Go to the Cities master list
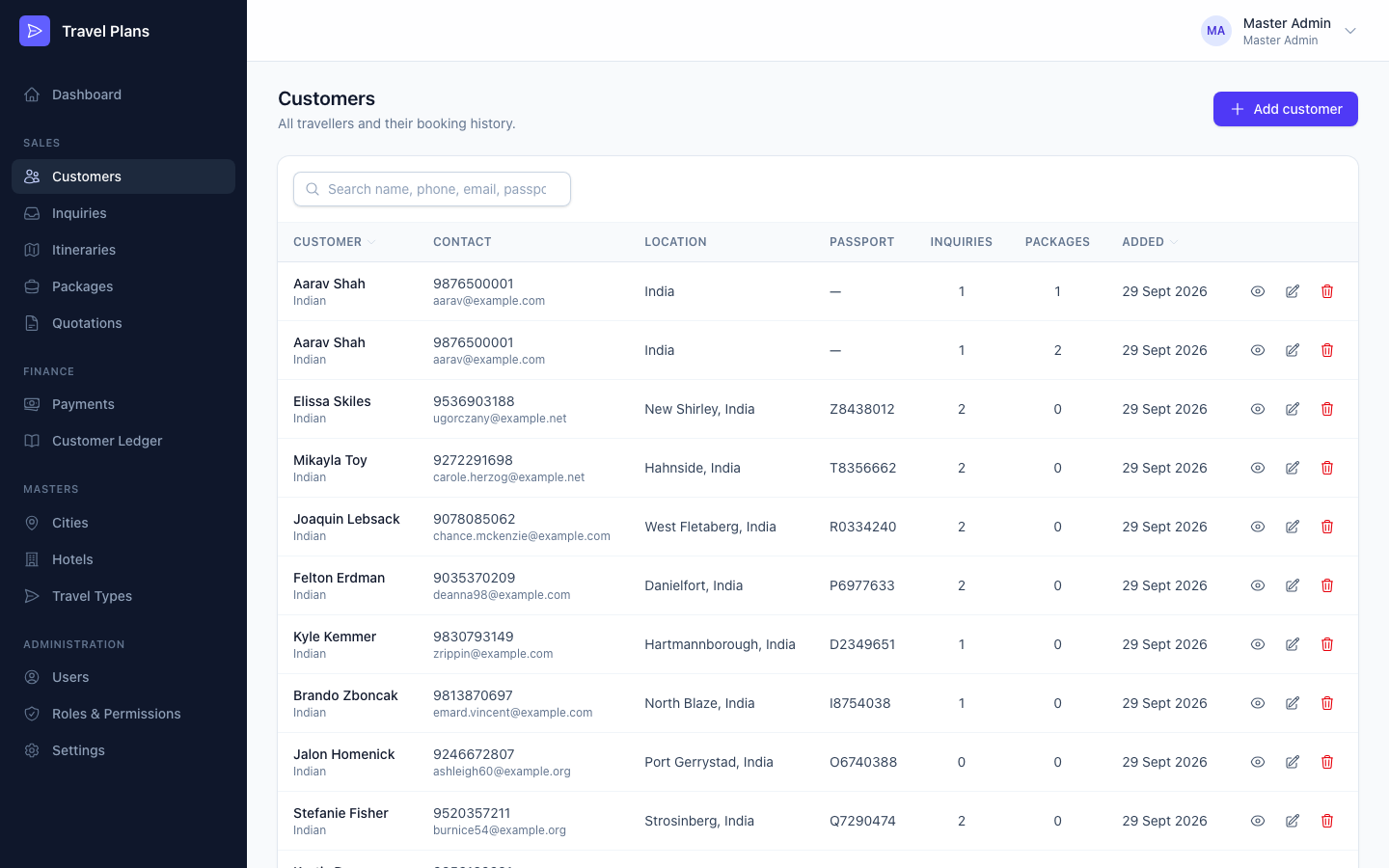The image size is (1389, 868). tap(123, 523)
